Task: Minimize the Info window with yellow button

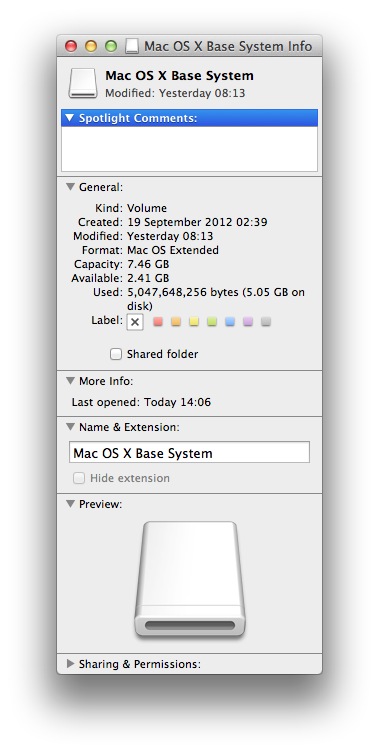Action: click(x=91, y=46)
